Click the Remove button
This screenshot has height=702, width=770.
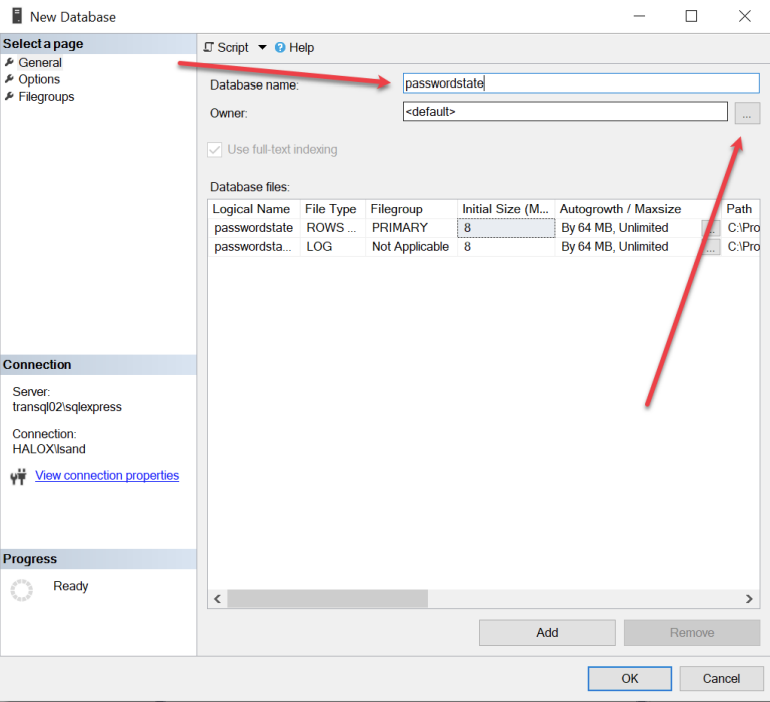coord(692,633)
